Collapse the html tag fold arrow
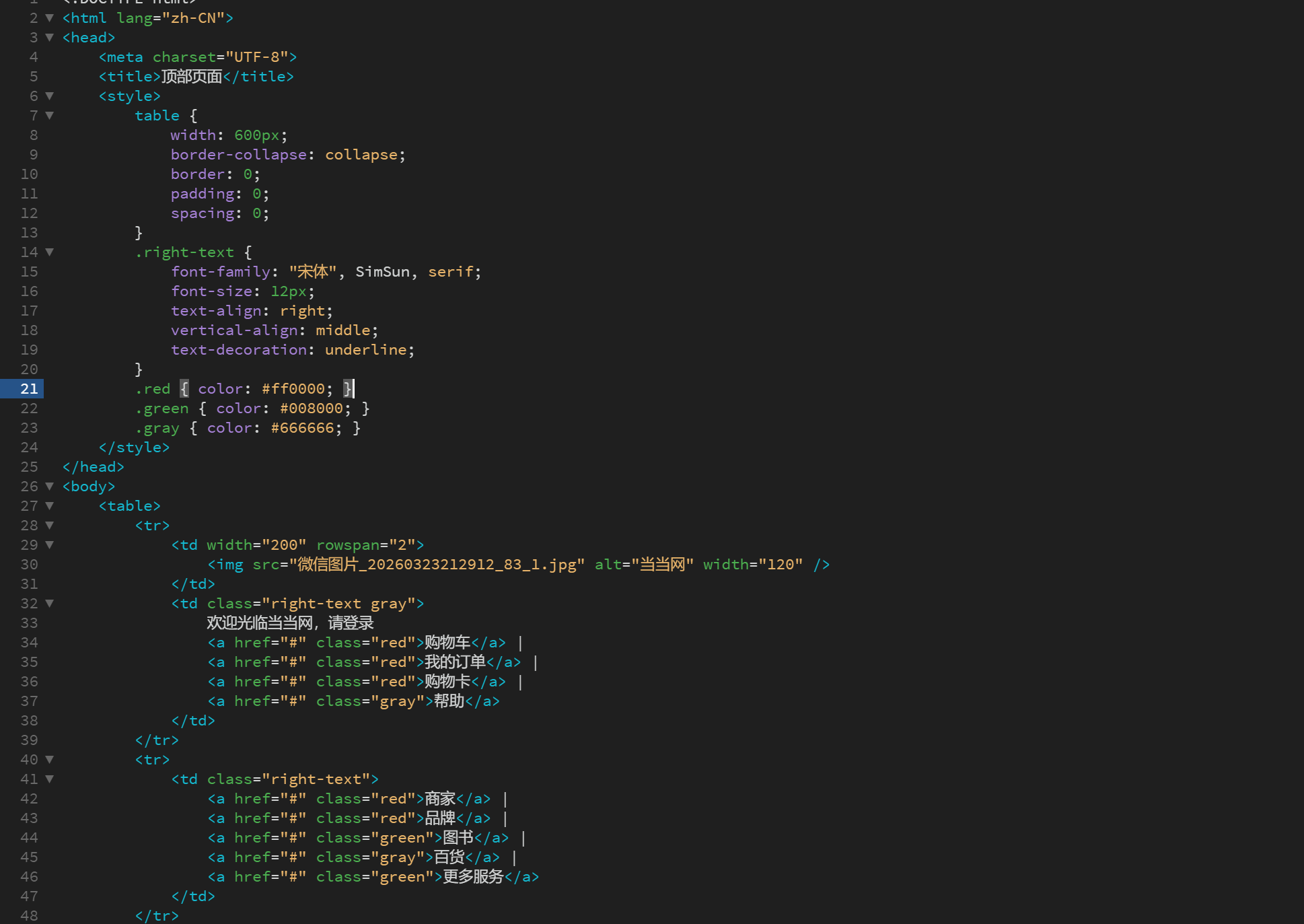Image resolution: width=1304 pixels, height=924 pixels. click(49, 17)
